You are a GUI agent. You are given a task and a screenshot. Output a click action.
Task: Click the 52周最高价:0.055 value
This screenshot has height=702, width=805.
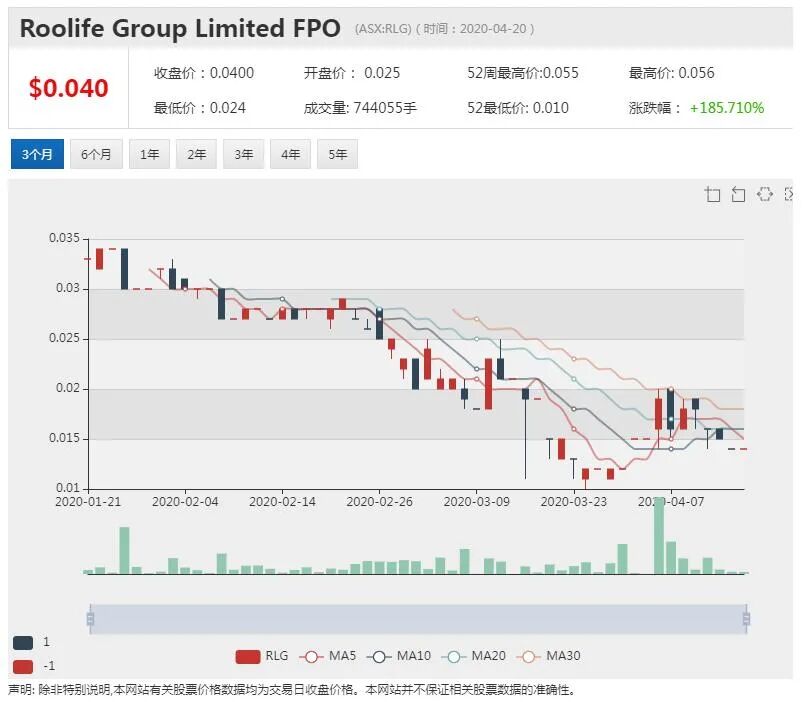523,73
